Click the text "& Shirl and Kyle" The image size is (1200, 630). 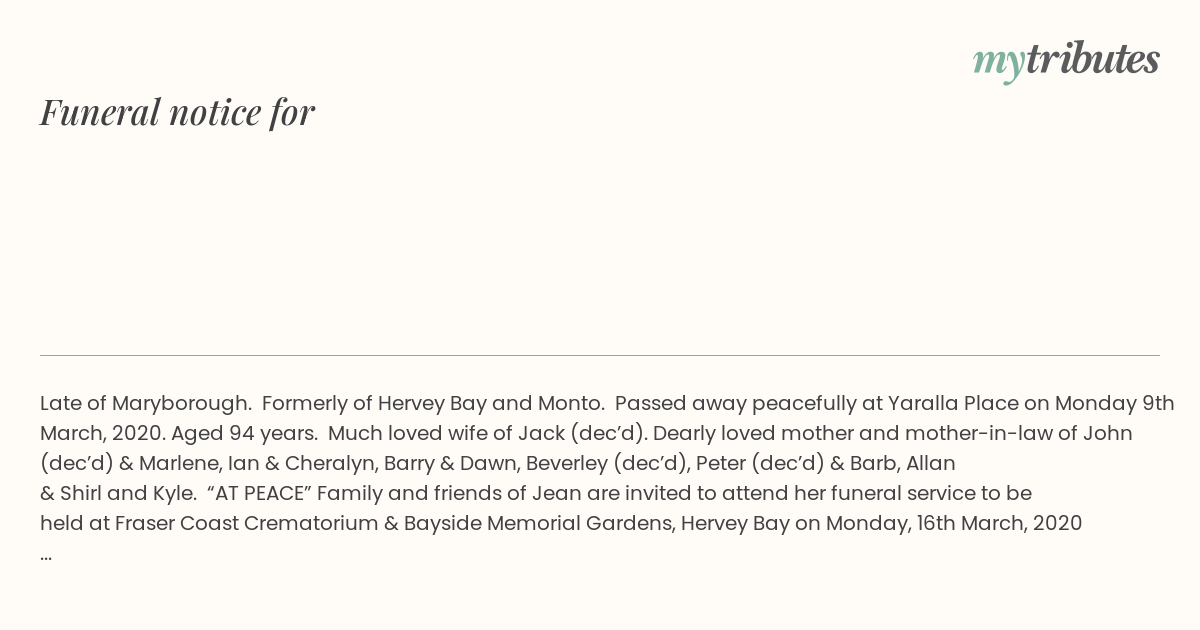point(118,493)
